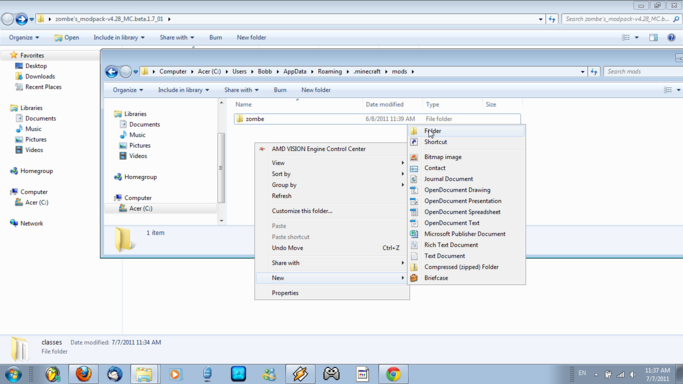
Task: Click game controller taskbar icon
Action: [331, 374]
